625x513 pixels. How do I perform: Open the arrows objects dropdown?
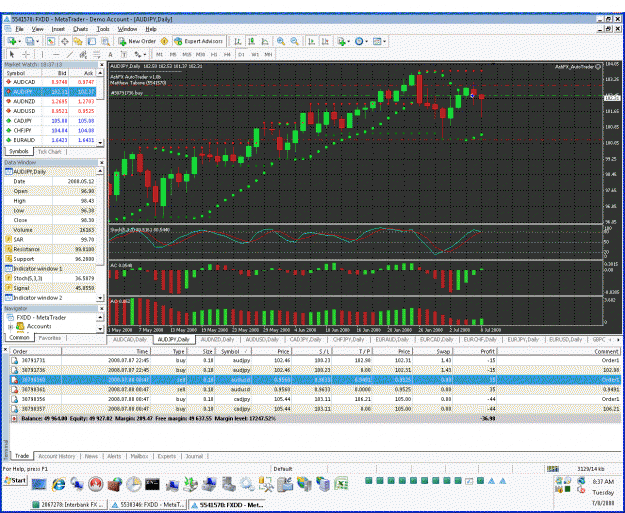tap(140, 54)
